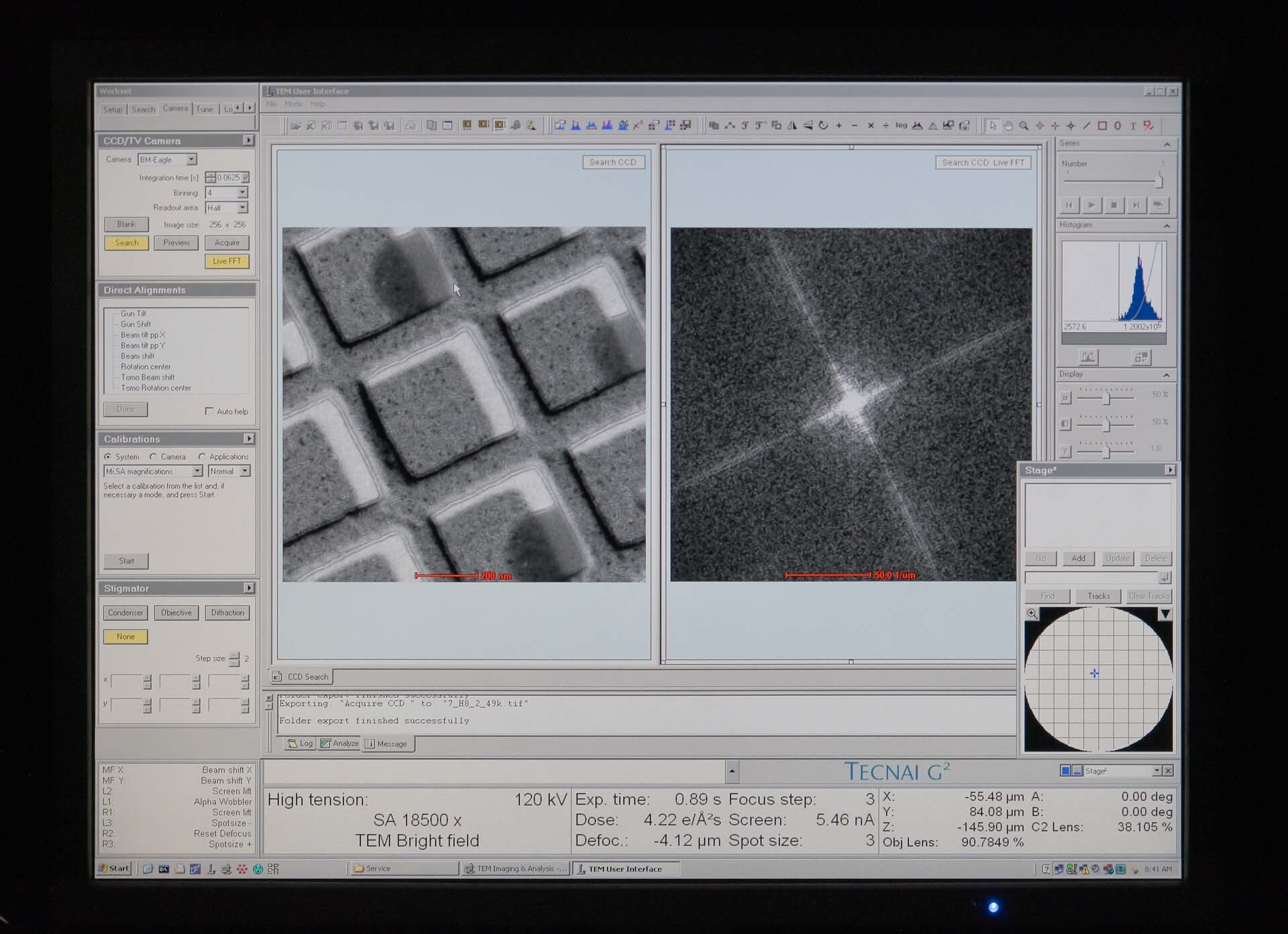The image size is (1288, 934).
Task: Click the play button in Series panel
Action: [x=1091, y=205]
